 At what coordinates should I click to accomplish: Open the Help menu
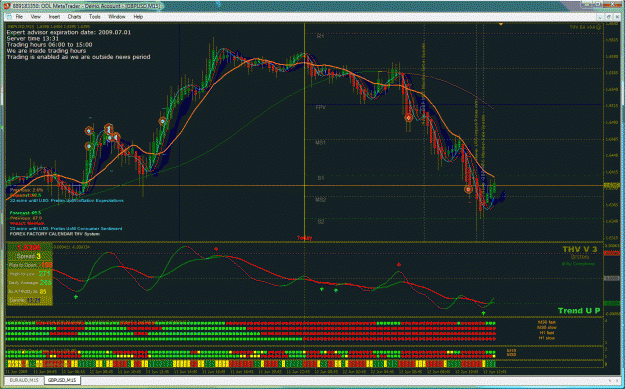click(138, 17)
